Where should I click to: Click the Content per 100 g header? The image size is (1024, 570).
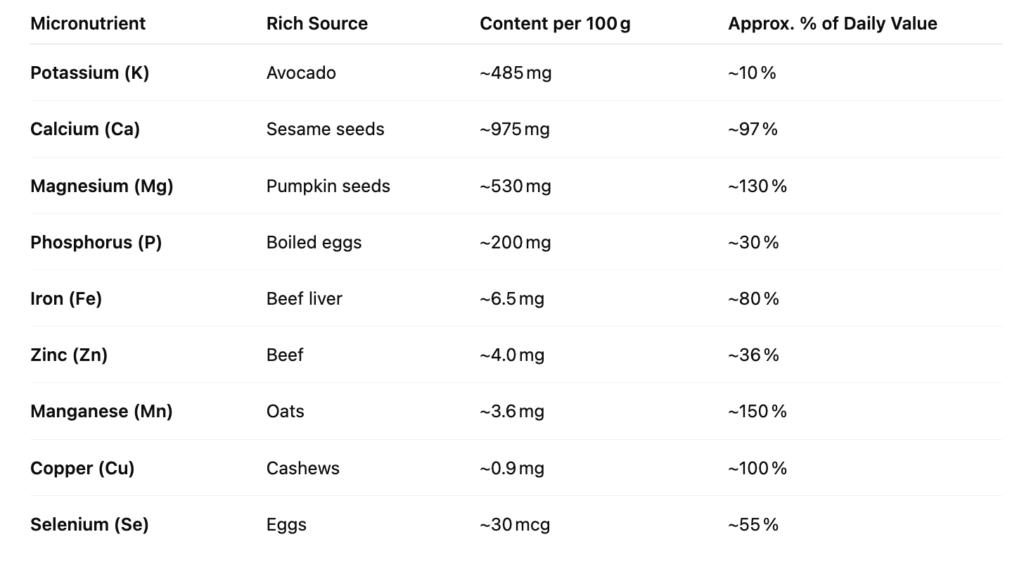pyautogui.click(x=555, y=24)
